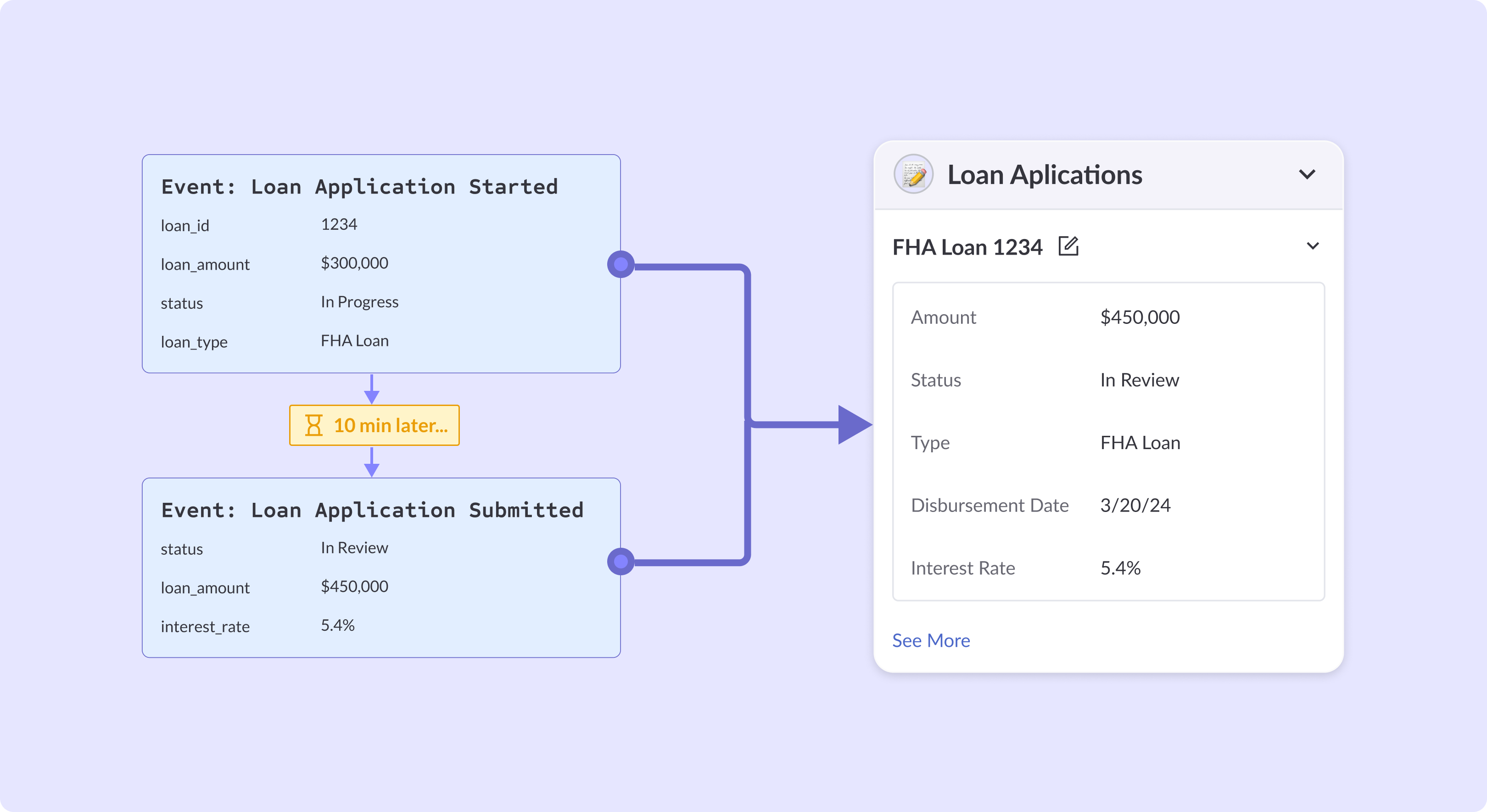Select 5.4% interest_rate in Submitted event
Viewport: 1487px width, 812px height.
tap(338, 625)
